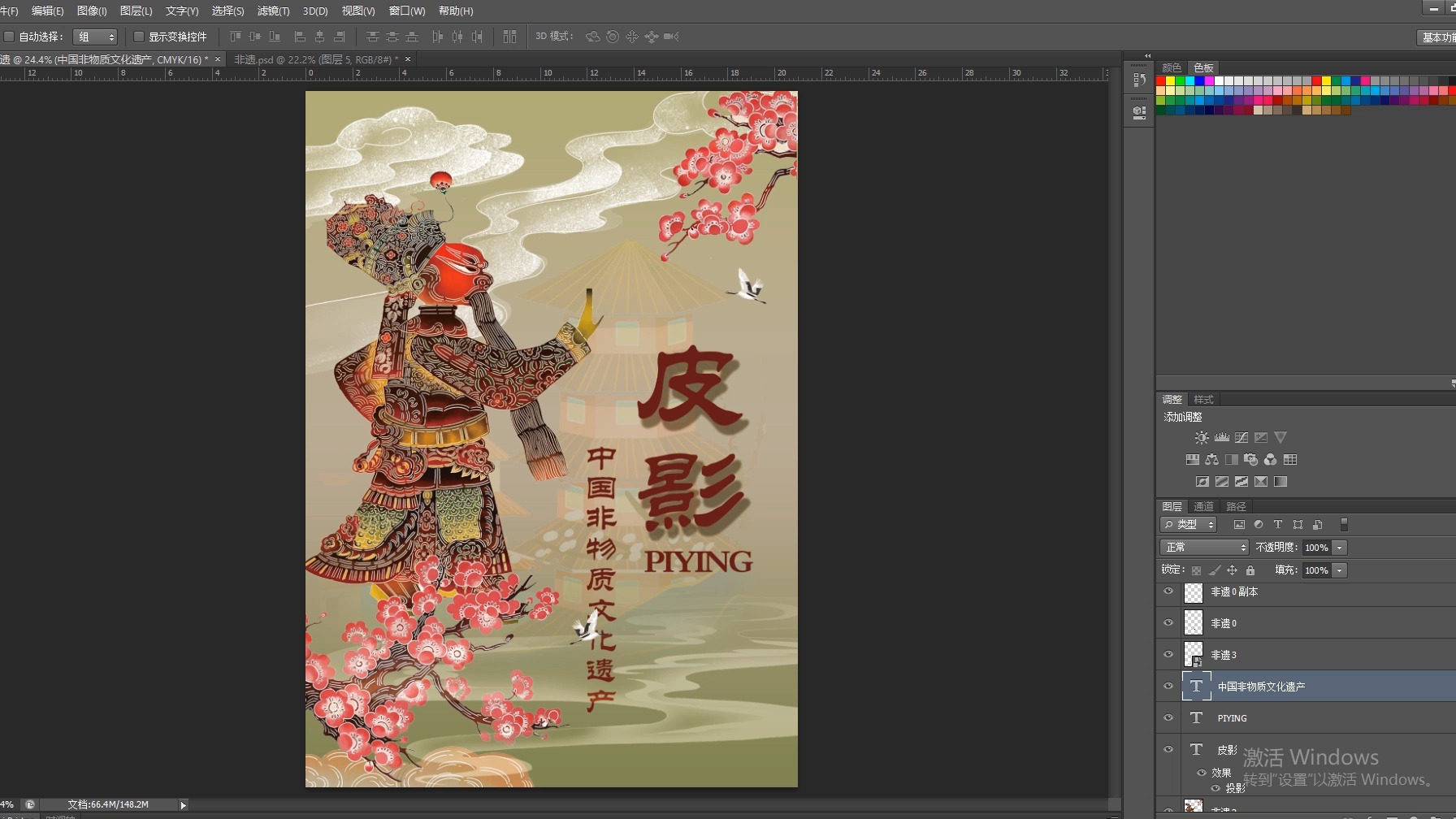Select 3D rotate mode icon
This screenshot has height=819, width=1456.
pyautogui.click(x=593, y=37)
